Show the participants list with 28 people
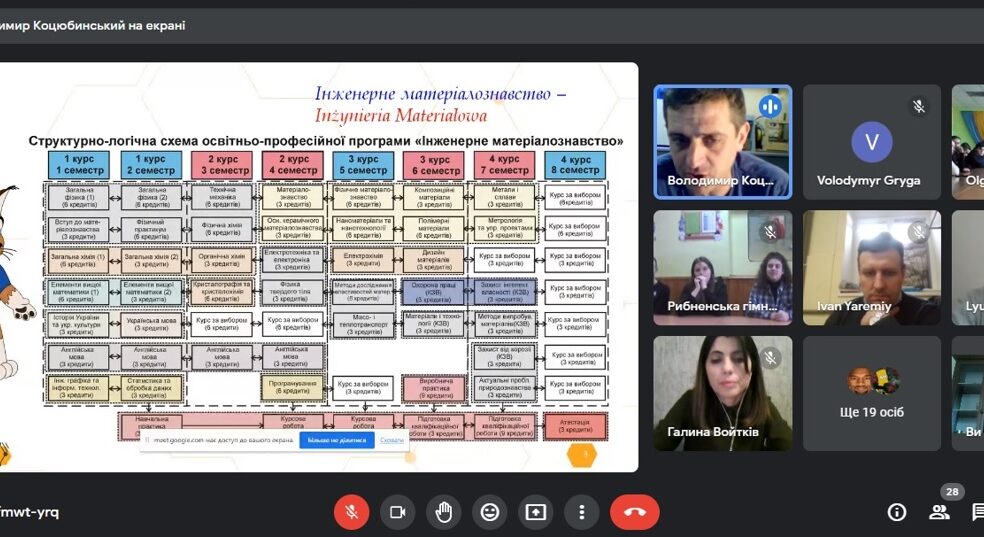This screenshot has height=537, width=984. tap(940, 512)
